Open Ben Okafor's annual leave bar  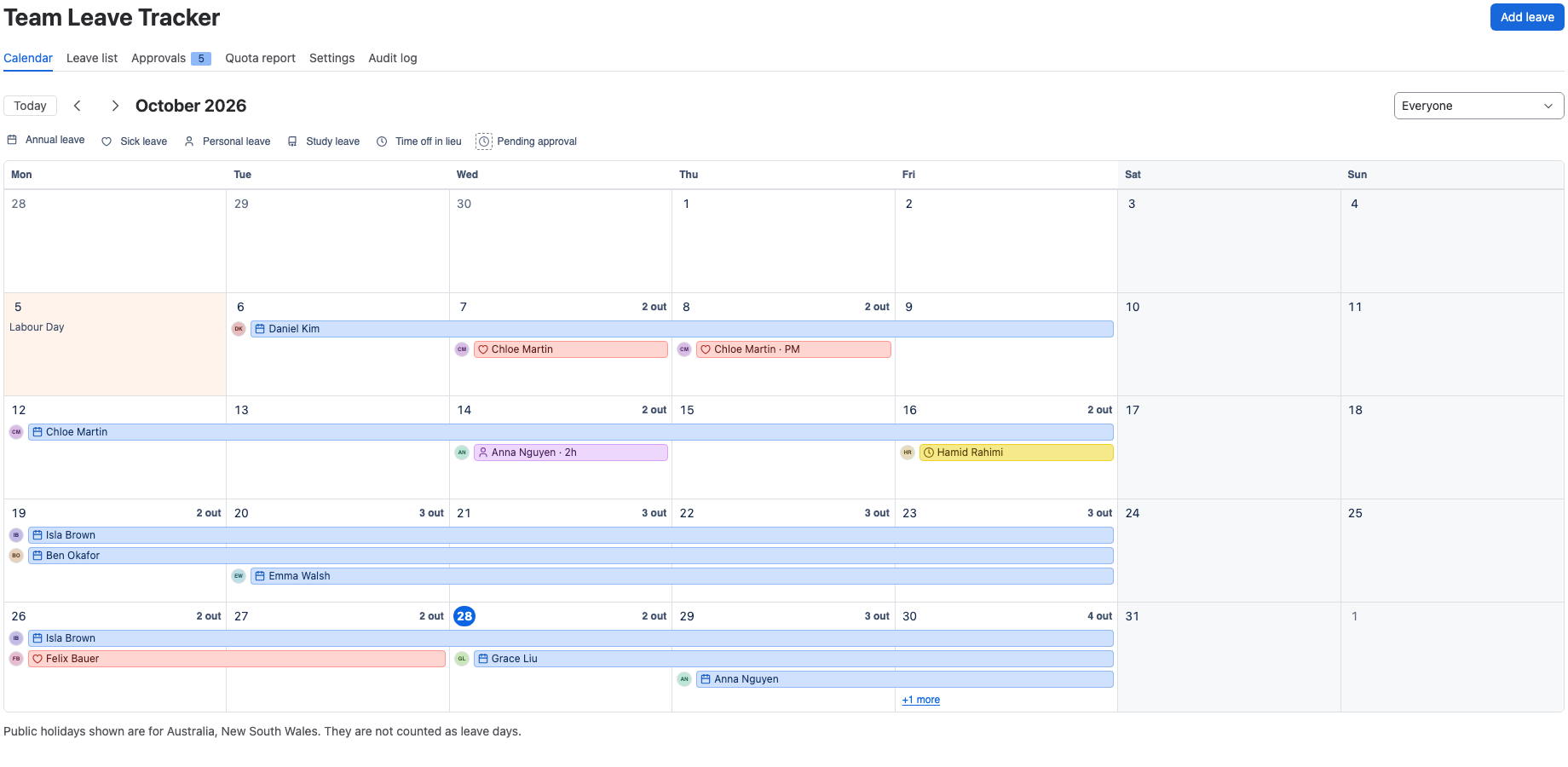coord(571,556)
